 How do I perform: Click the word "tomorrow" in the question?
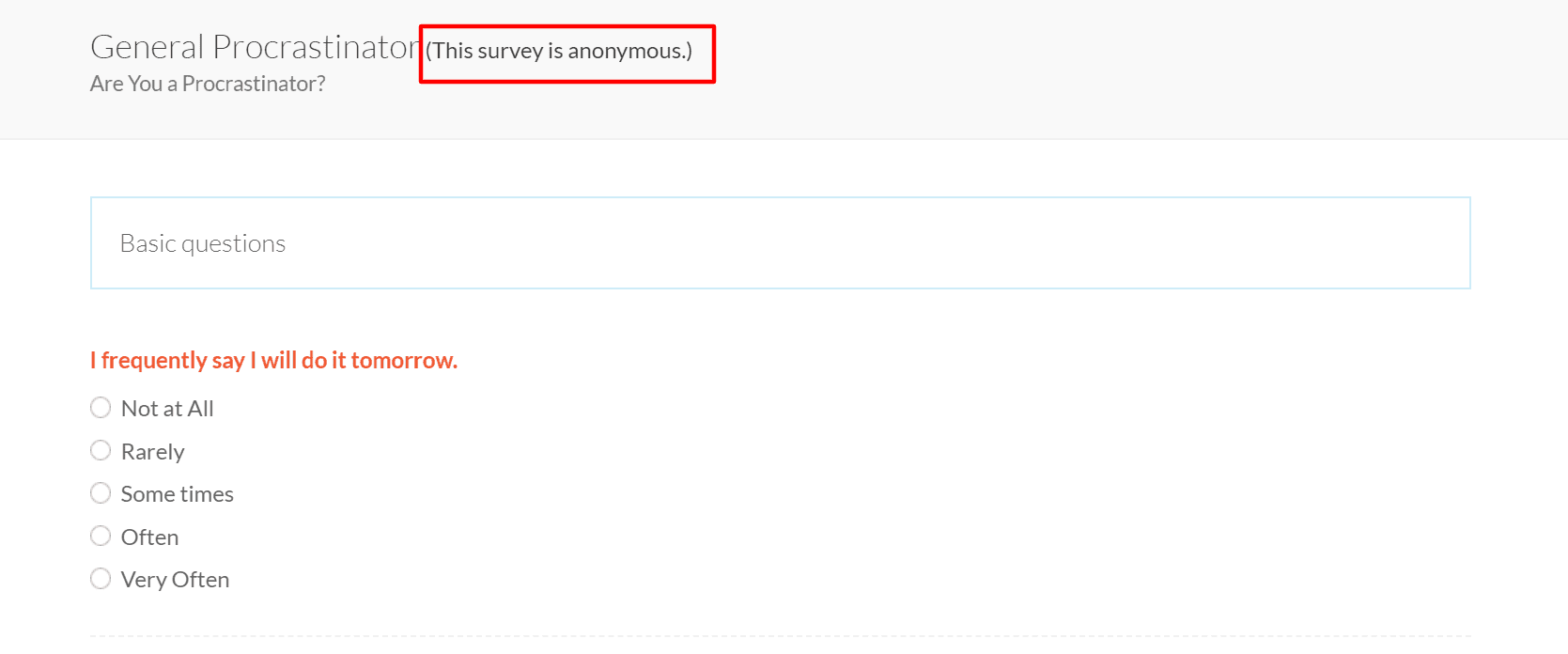pyautogui.click(x=402, y=361)
